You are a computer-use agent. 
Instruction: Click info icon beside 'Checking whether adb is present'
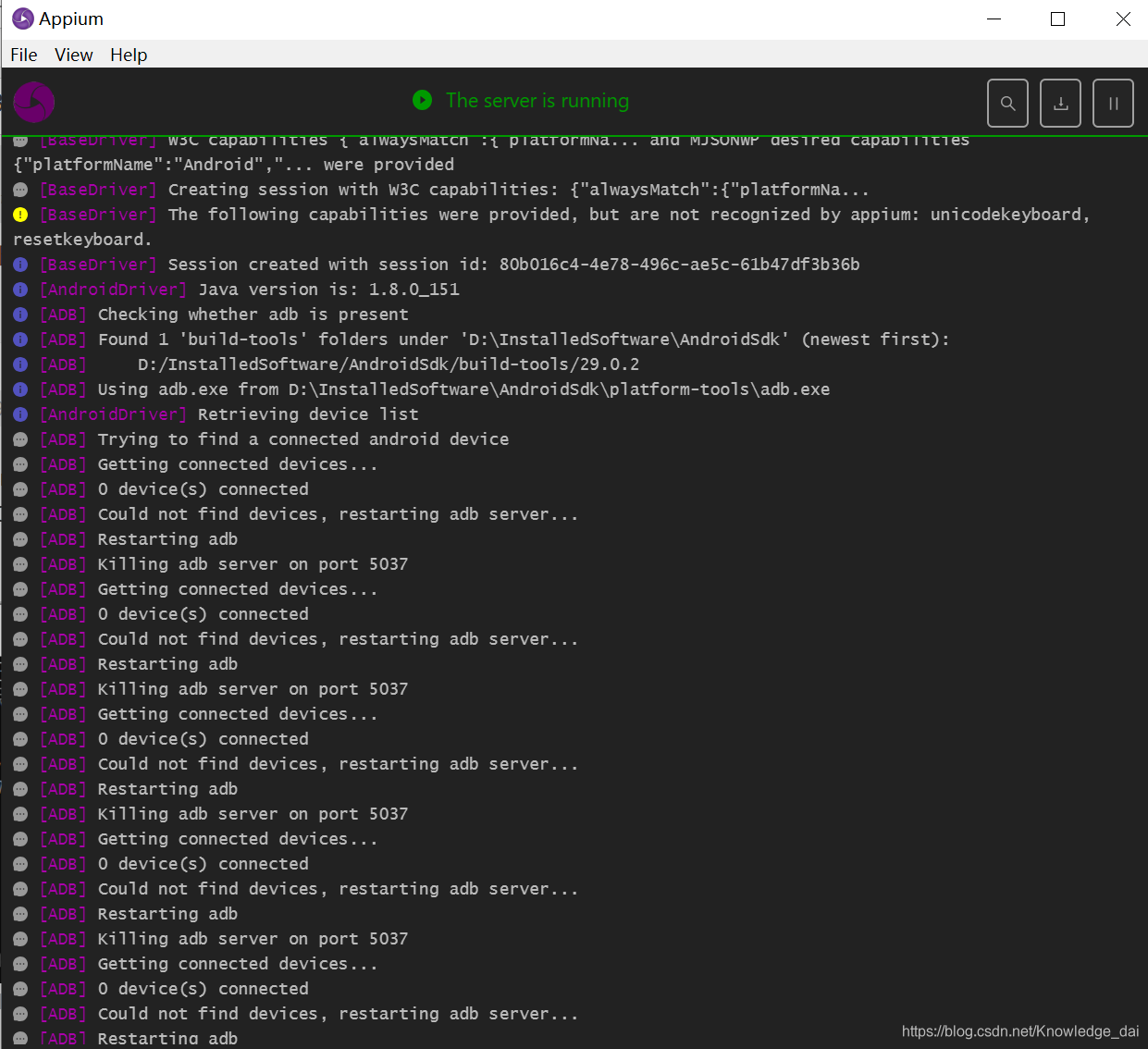(x=20, y=315)
